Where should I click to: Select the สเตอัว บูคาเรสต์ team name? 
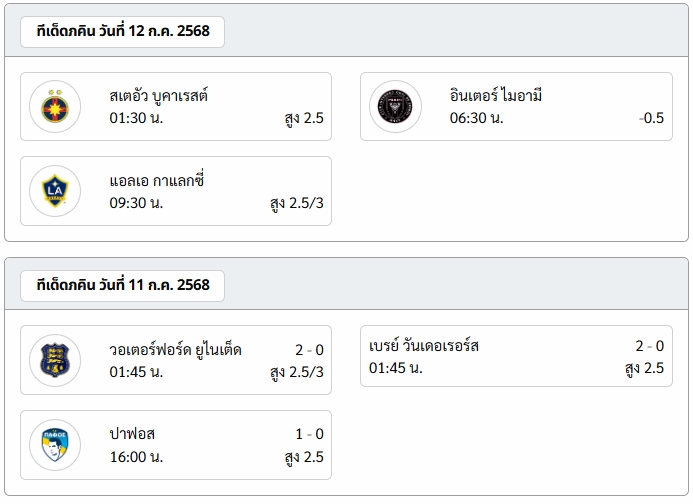click(159, 95)
